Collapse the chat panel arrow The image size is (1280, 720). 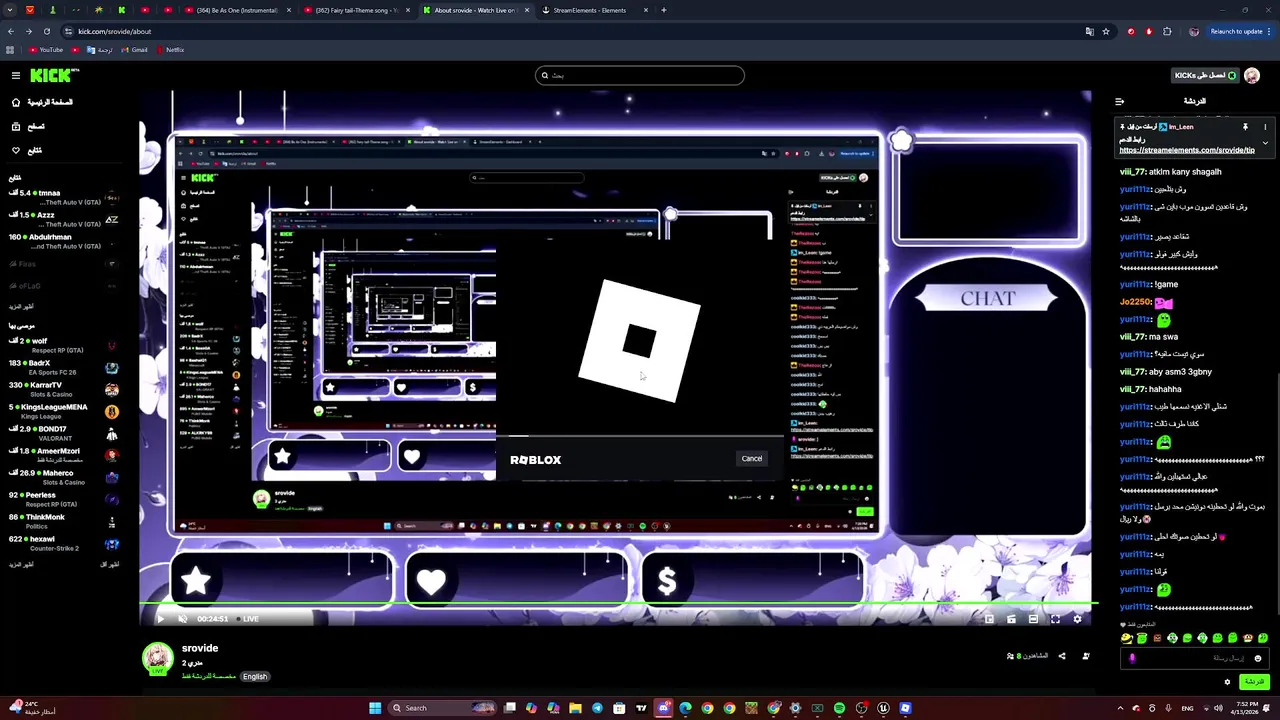pos(1119,101)
